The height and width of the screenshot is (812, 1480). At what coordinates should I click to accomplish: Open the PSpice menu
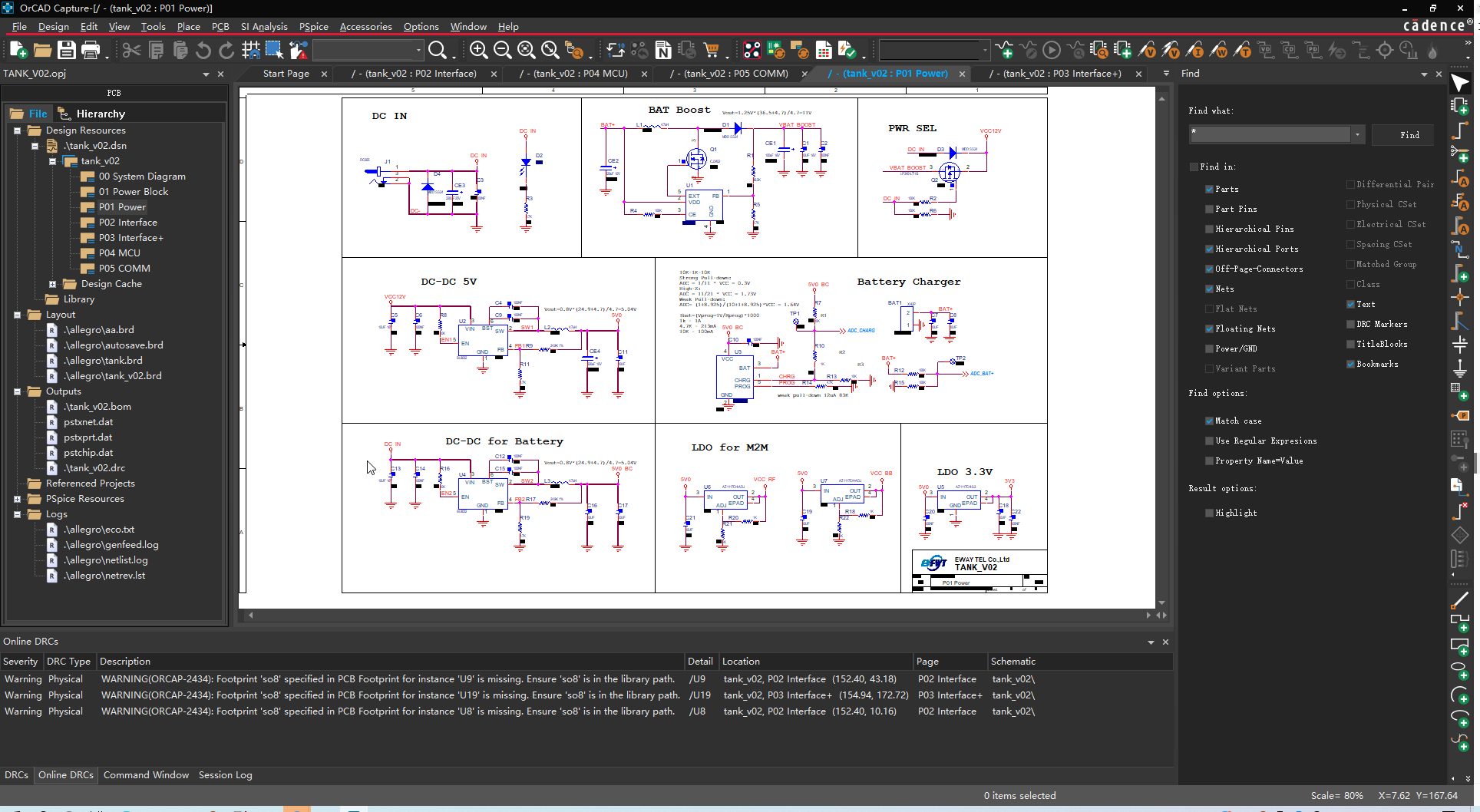pyautogui.click(x=313, y=27)
